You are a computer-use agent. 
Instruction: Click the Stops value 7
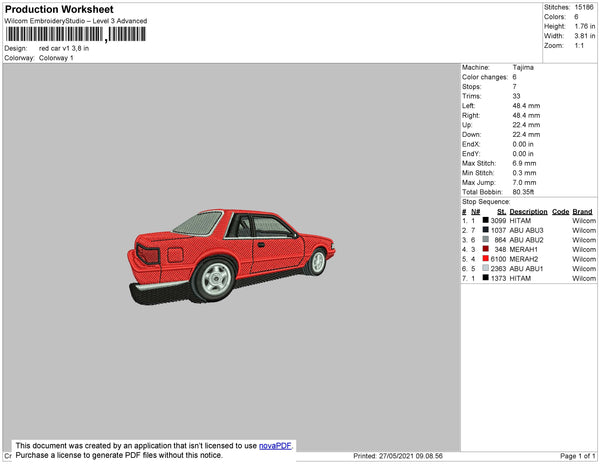515,86
